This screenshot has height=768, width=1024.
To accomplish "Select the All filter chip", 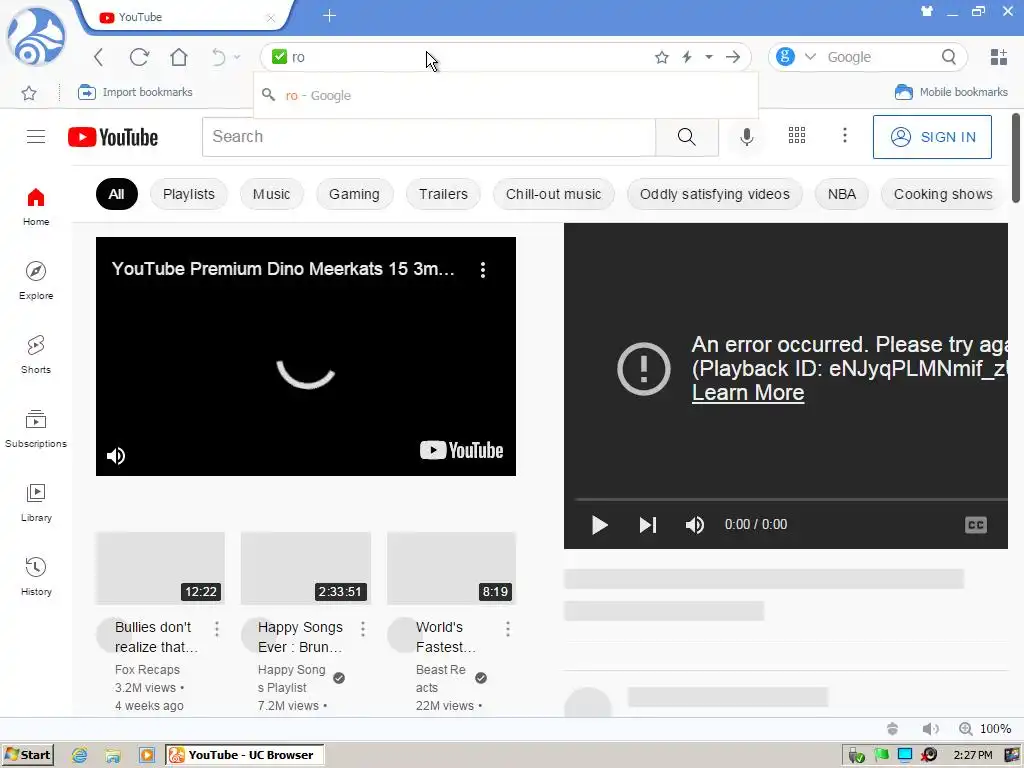I will pyautogui.click(x=116, y=194).
